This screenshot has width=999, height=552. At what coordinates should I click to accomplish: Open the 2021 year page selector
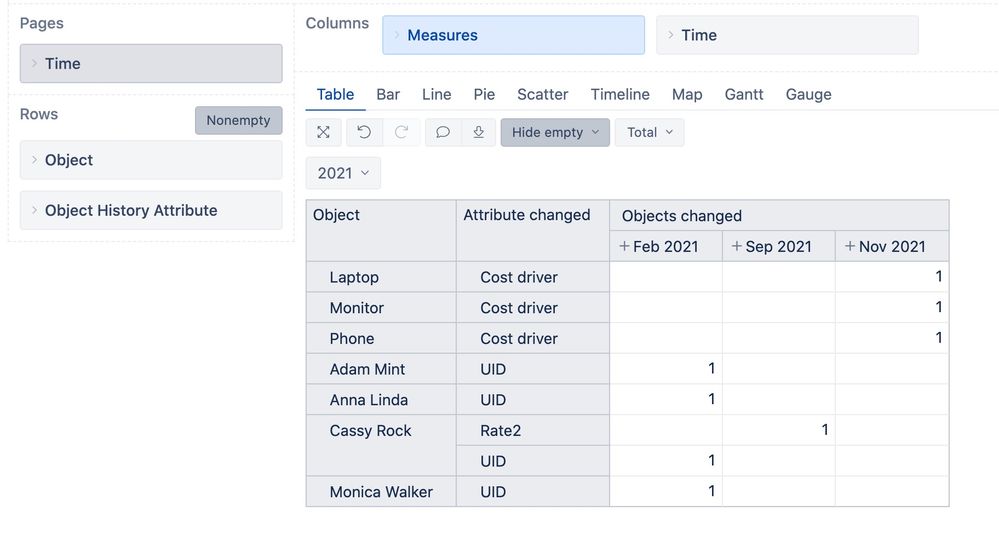pyautogui.click(x=343, y=173)
